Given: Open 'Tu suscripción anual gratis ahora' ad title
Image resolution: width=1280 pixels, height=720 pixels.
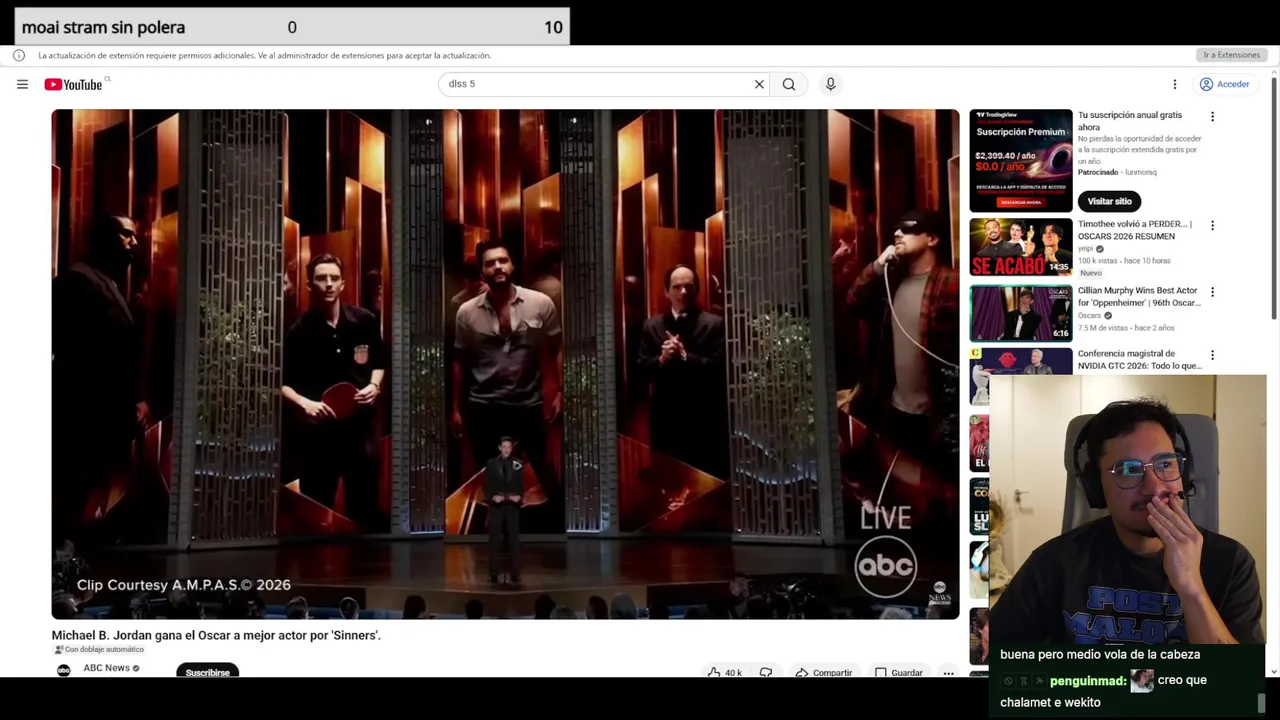Looking at the screenshot, I should click(x=1130, y=121).
